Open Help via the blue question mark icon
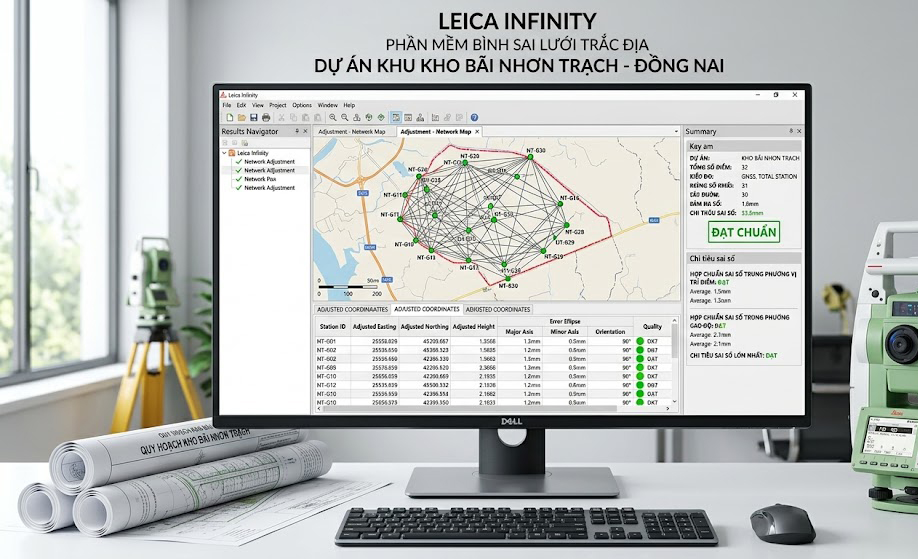This screenshot has width=918, height=559. point(474,118)
